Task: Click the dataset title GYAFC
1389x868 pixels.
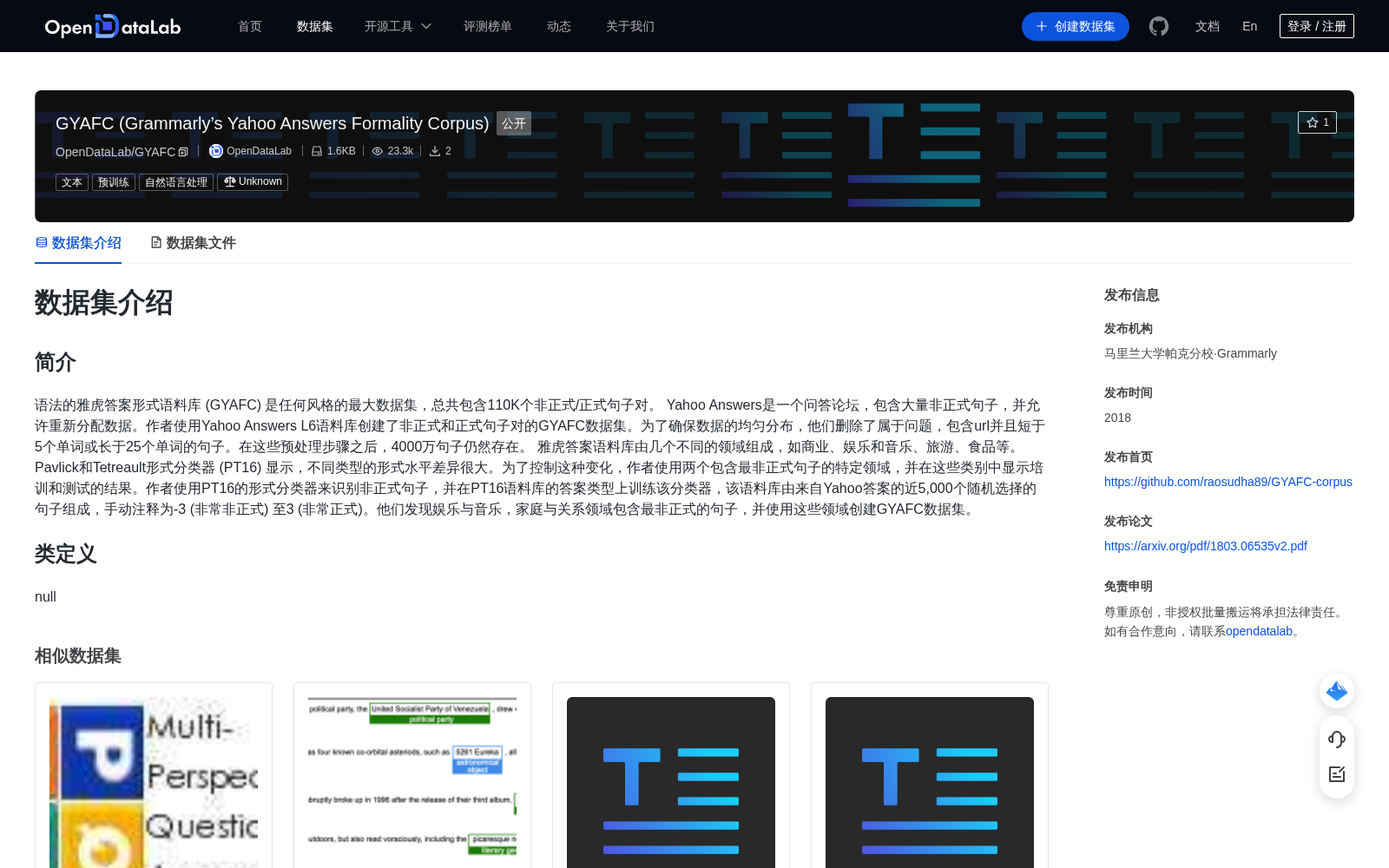Action: tap(273, 123)
